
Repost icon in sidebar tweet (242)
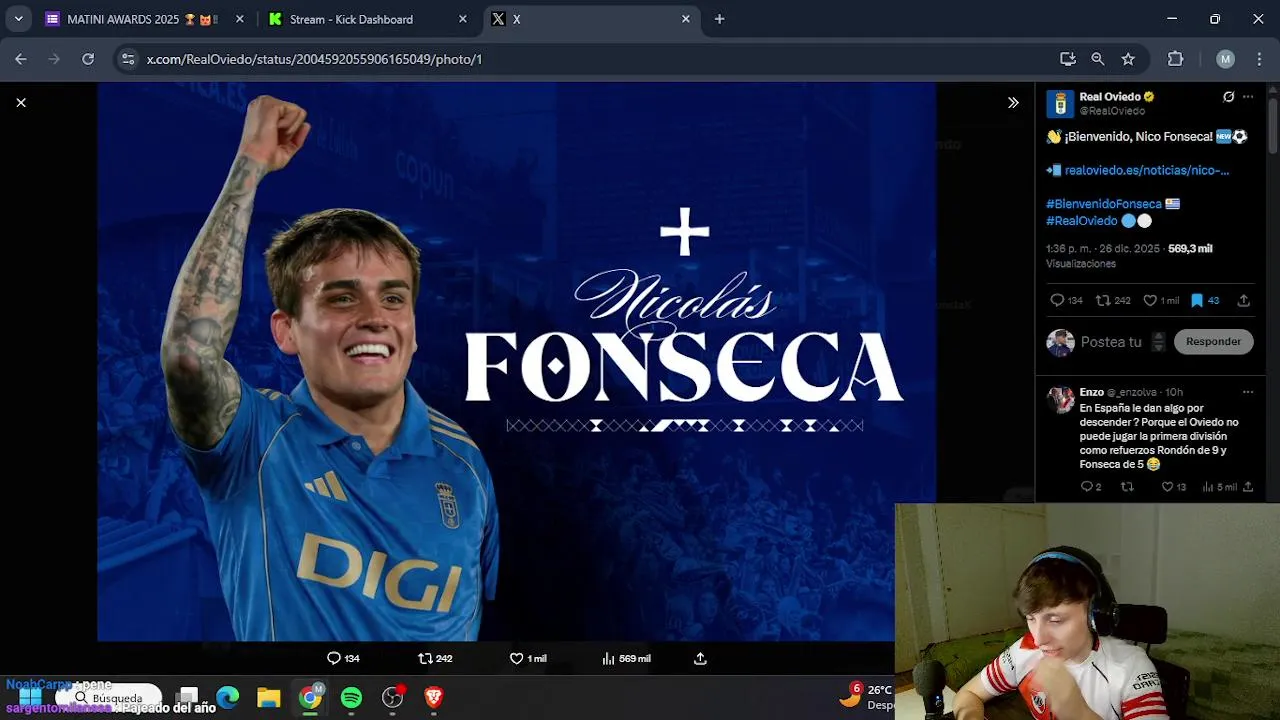(1103, 300)
